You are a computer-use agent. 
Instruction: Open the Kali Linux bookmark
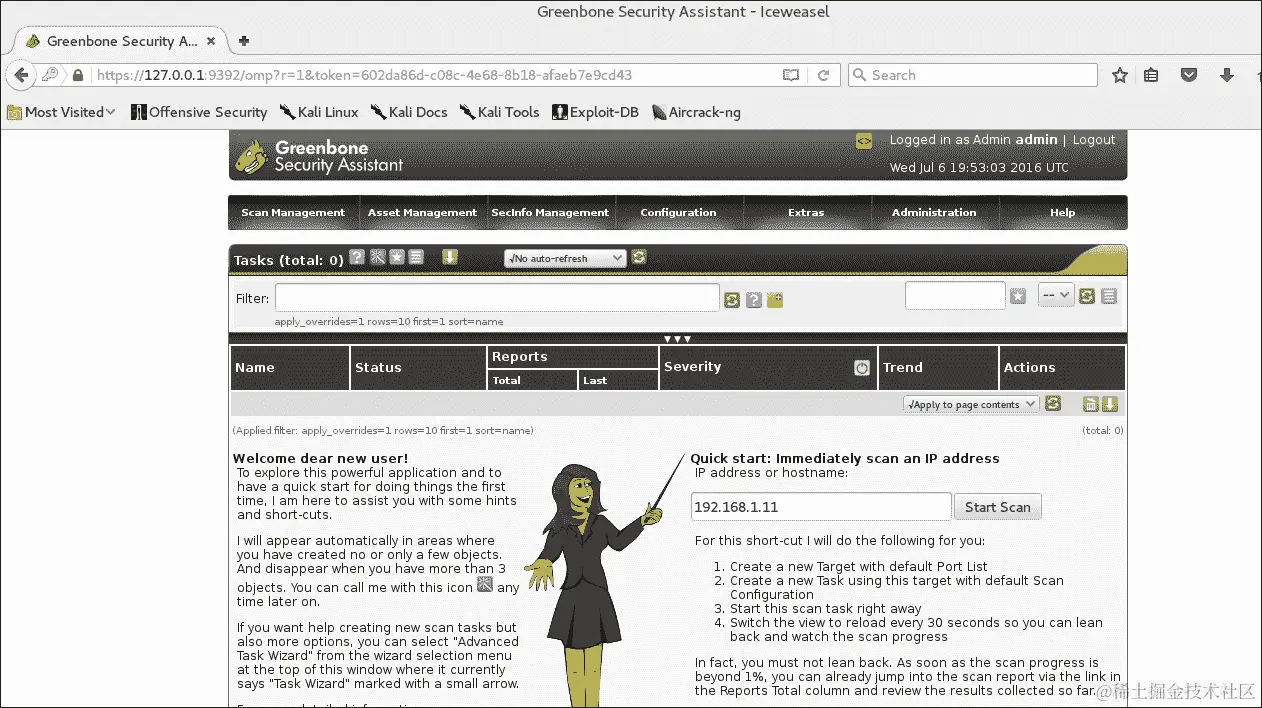click(319, 112)
